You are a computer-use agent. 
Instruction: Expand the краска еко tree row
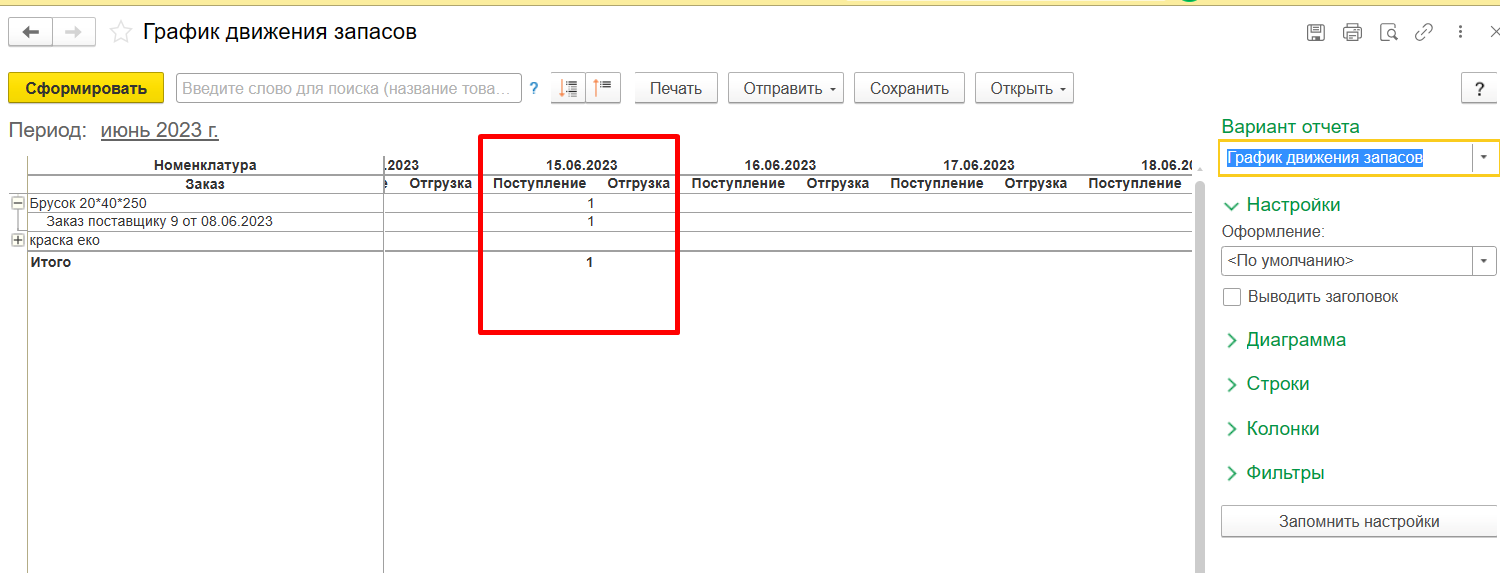(x=17, y=241)
